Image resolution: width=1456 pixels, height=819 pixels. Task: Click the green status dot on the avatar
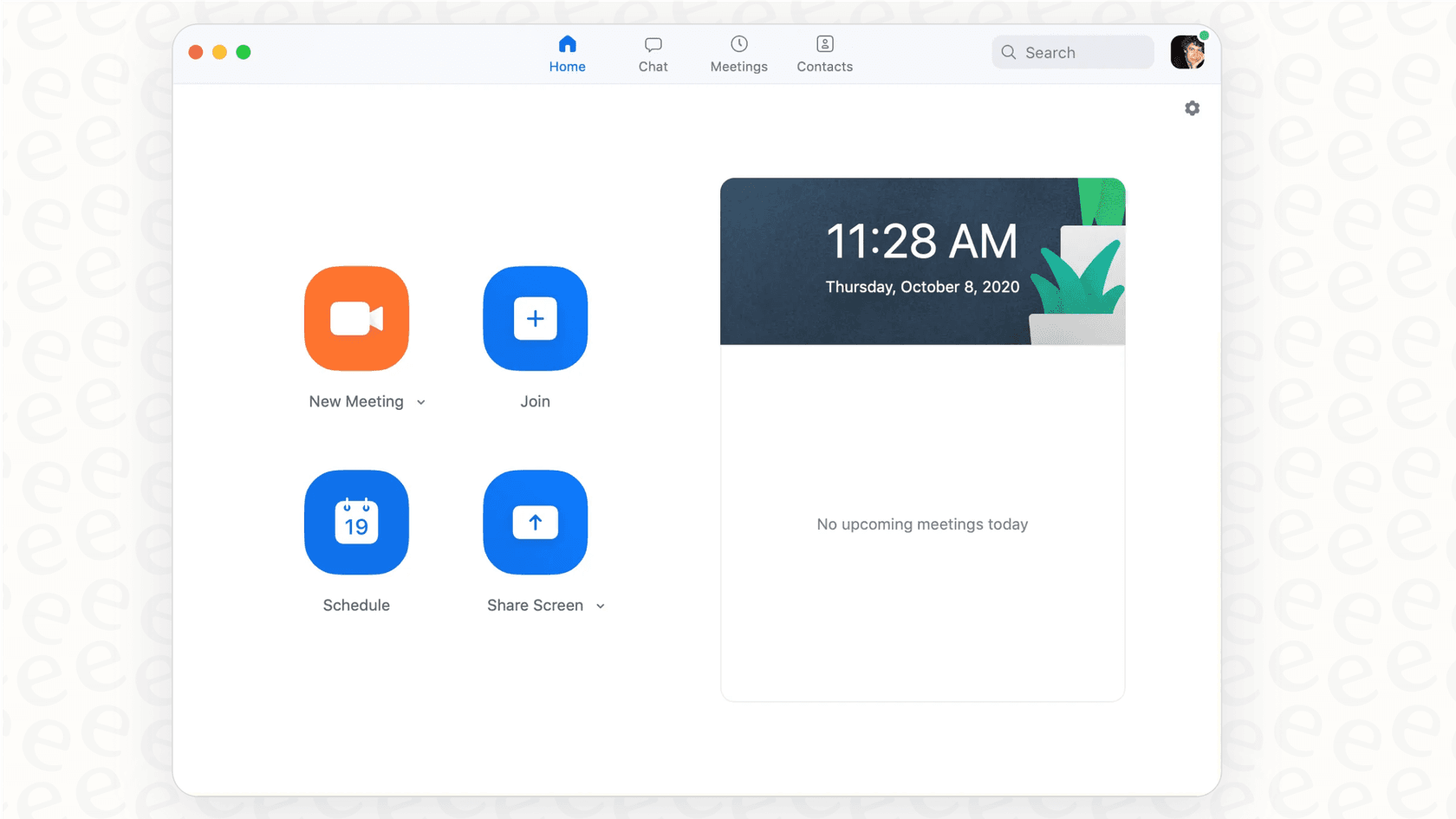pos(1203,35)
